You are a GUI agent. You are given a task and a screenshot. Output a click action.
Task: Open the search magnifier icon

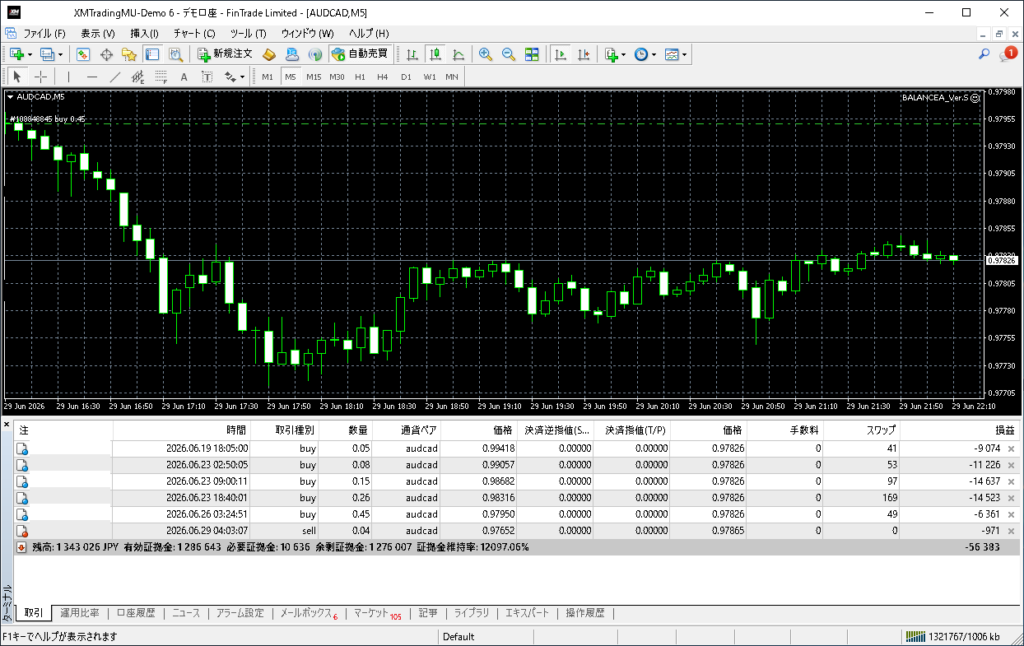pyautogui.click(x=984, y=54)
